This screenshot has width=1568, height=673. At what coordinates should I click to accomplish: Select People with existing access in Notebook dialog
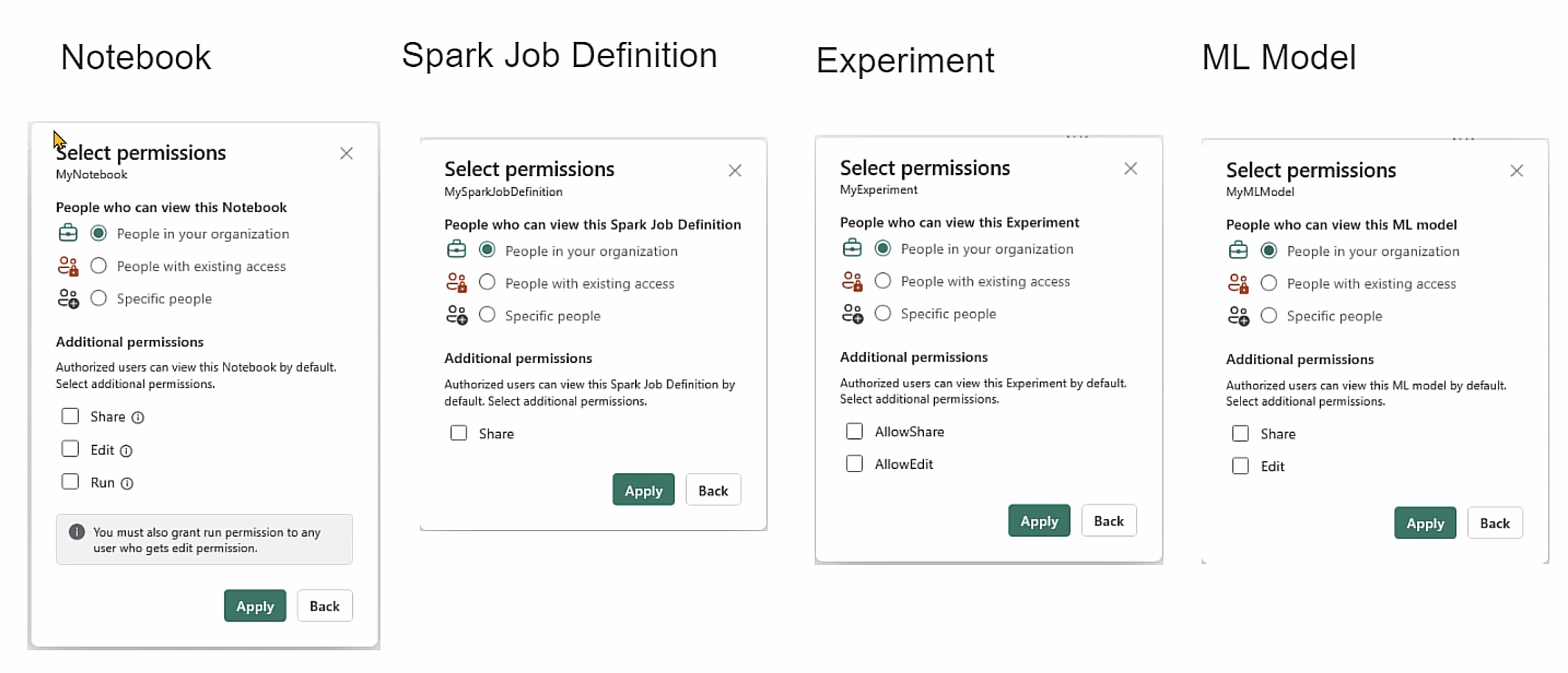(x=99, y=266)
